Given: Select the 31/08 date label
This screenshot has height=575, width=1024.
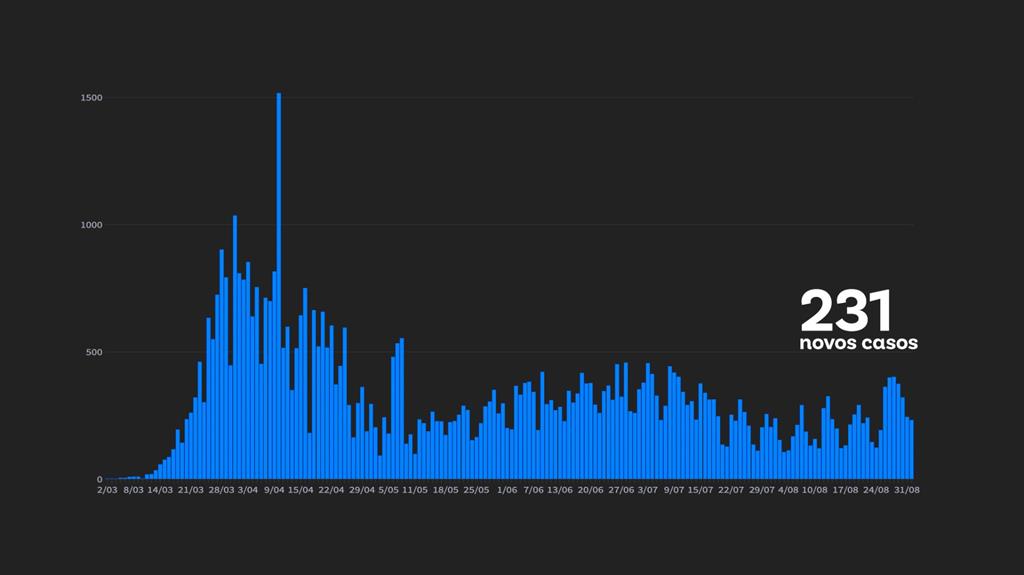Looking at the screenshot, I should click(906, 491).
